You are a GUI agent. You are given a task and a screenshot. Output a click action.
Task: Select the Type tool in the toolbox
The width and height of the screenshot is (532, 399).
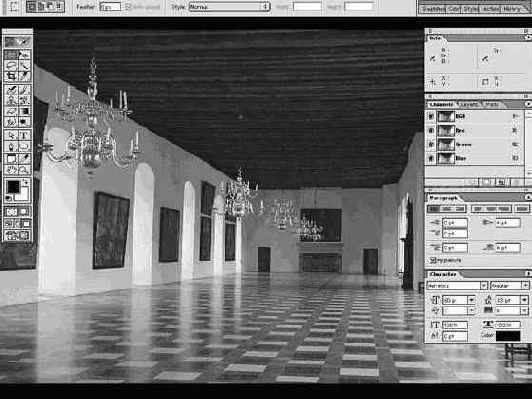tap(24, 135)
